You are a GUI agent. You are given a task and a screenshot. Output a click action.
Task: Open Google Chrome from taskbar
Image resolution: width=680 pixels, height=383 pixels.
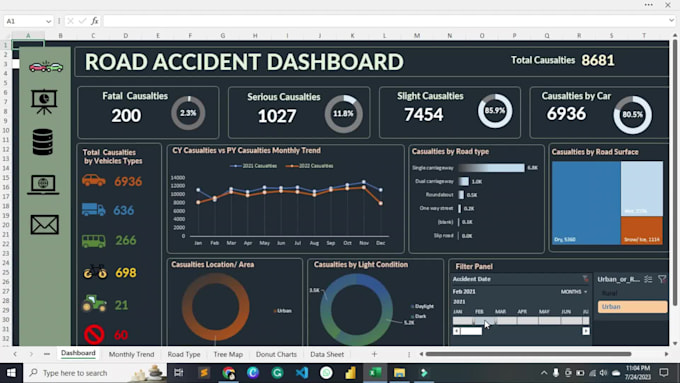click(229, 373)
